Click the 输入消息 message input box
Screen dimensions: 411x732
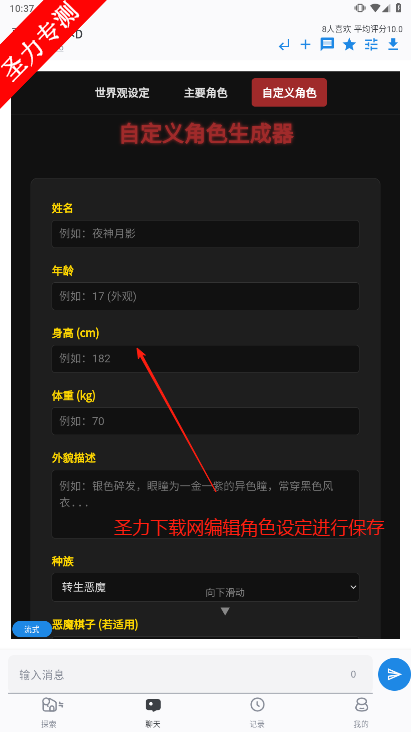pyautogui.click(x=190, y=674)
